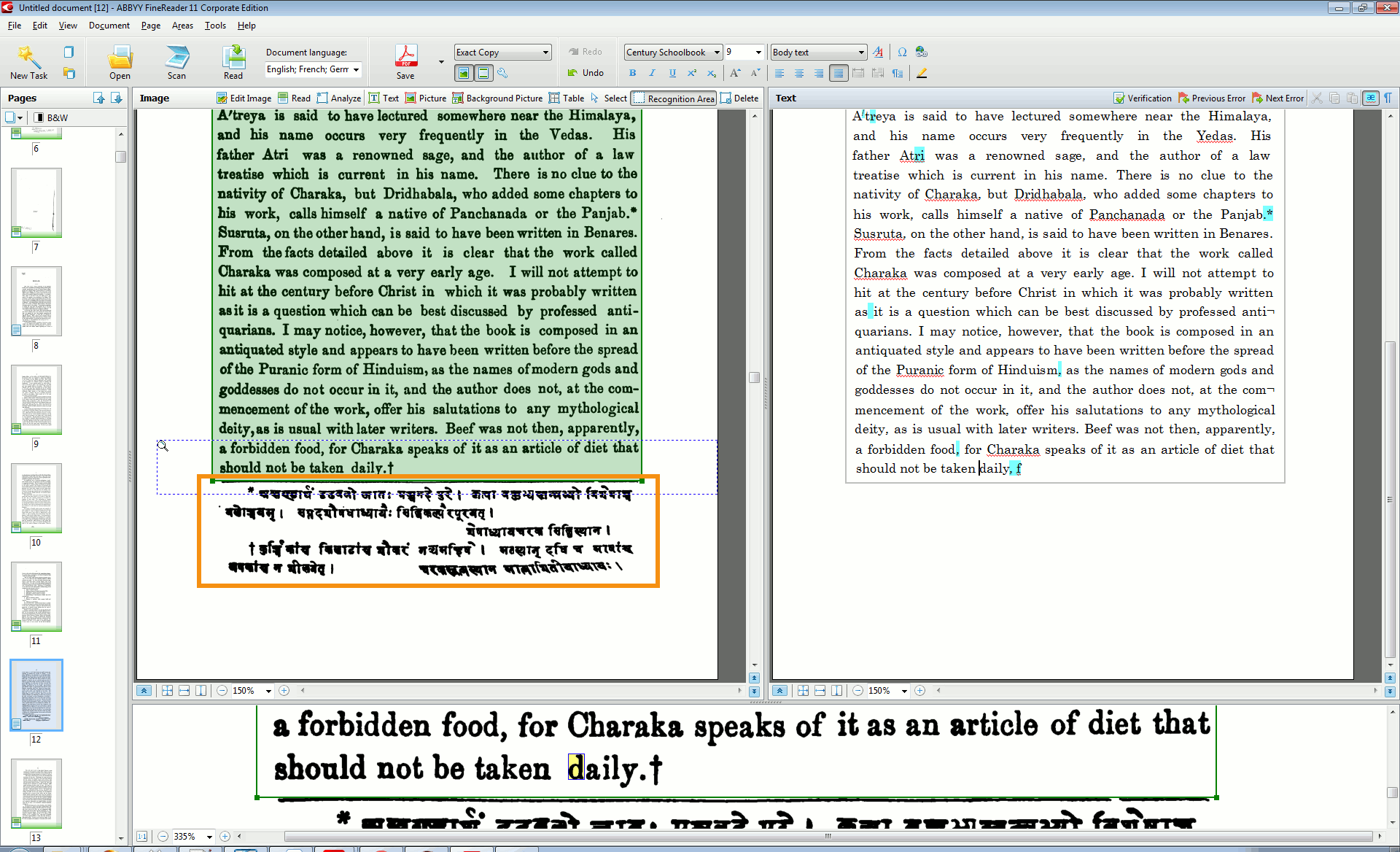The image size is (1400, 852).
Task: Open the Century Schoolbook font dropdown
Action: [x=717, y=53]
